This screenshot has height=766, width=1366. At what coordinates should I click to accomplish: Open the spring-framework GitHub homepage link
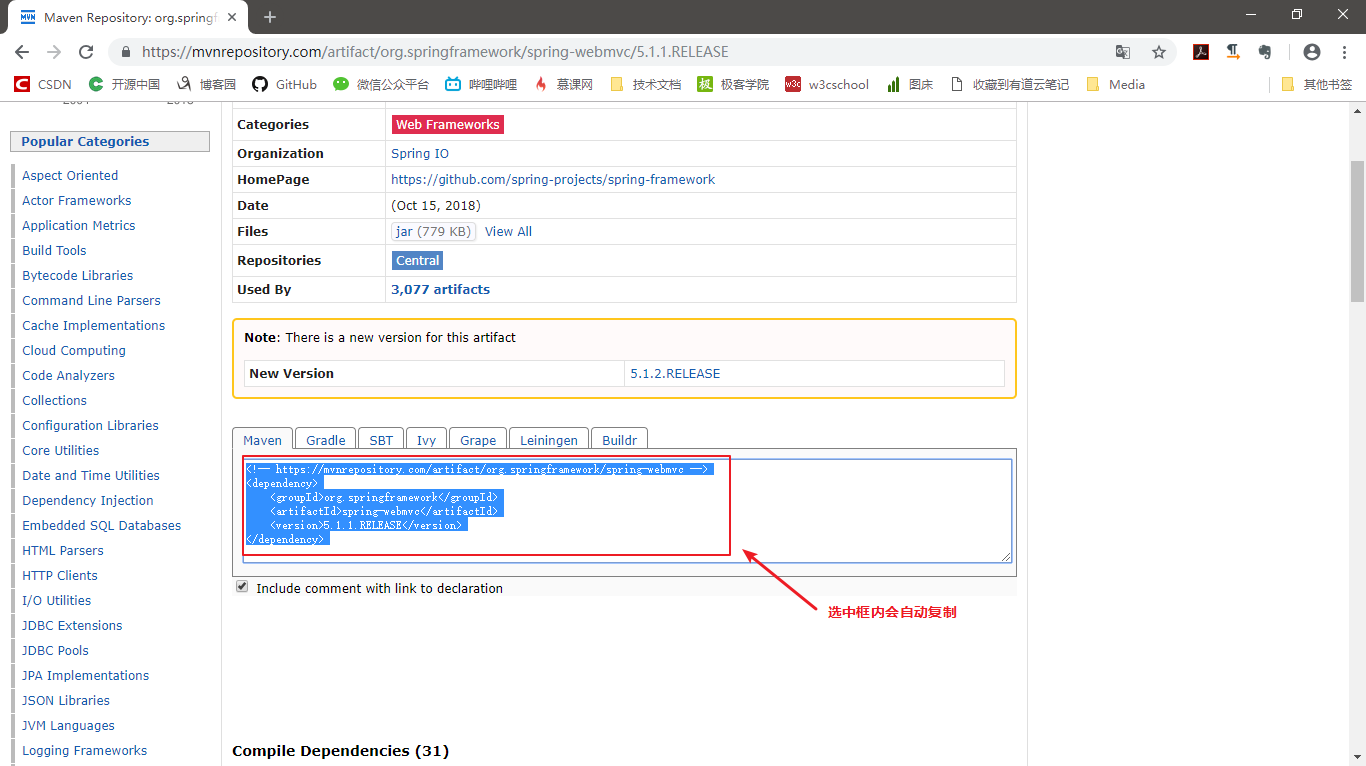coord(553,180)
